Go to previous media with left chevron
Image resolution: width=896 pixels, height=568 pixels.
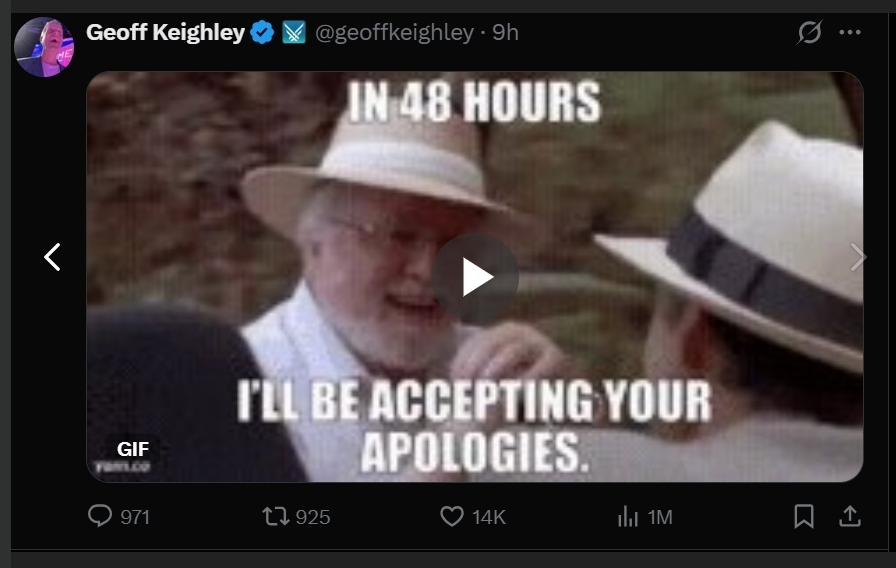(x=53, y=257)
